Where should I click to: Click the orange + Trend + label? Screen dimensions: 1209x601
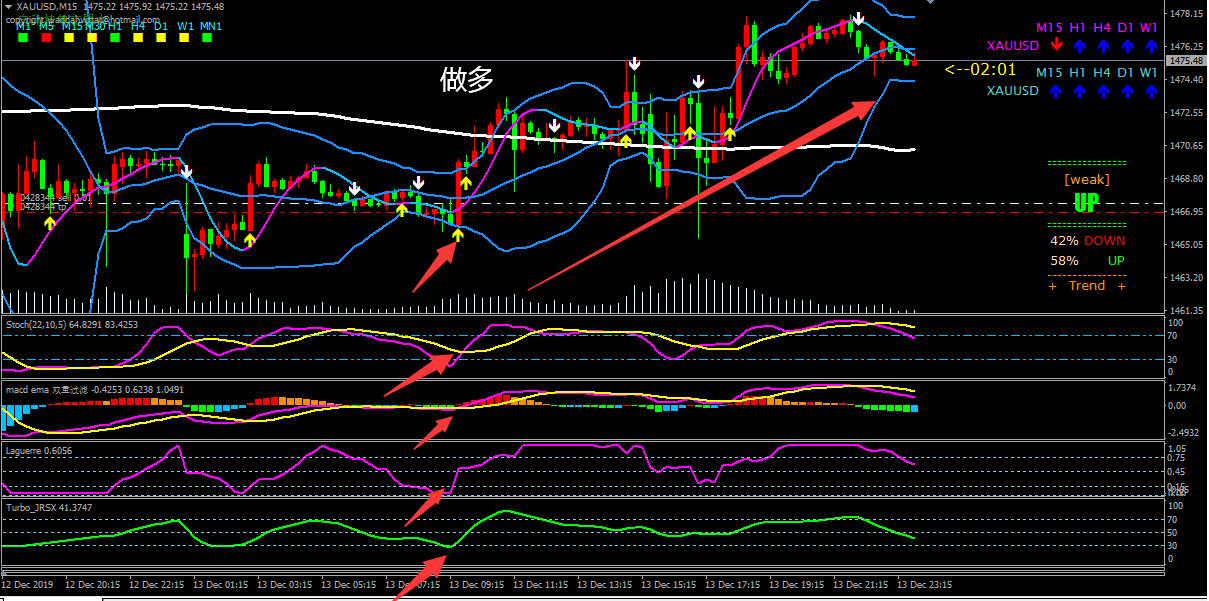(1087, 286)
